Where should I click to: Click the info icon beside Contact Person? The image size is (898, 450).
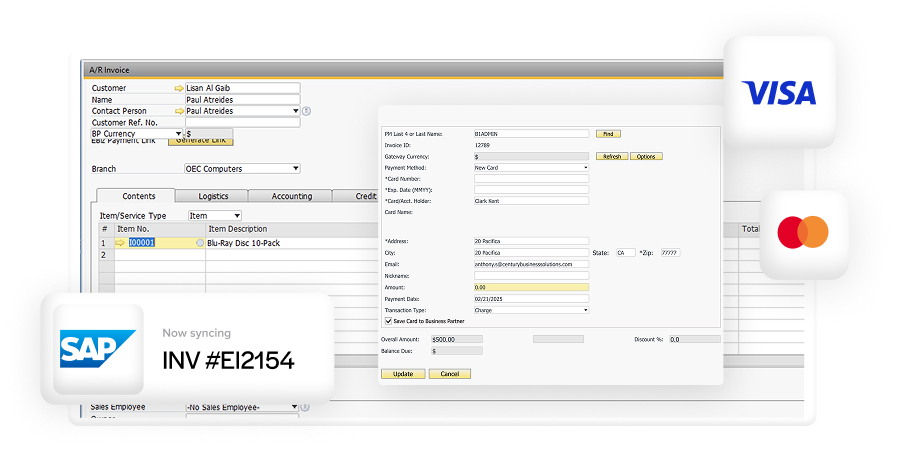tap(306, 111)
